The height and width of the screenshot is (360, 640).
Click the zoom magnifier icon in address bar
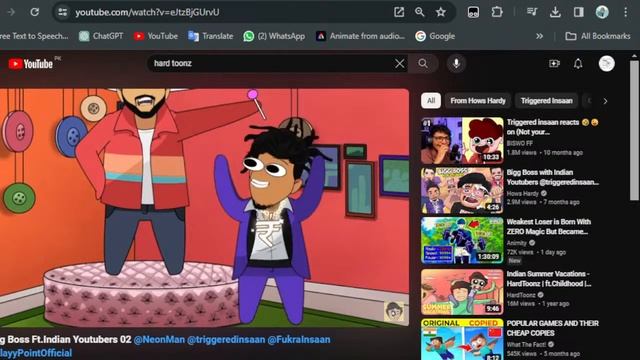point(420,12)
